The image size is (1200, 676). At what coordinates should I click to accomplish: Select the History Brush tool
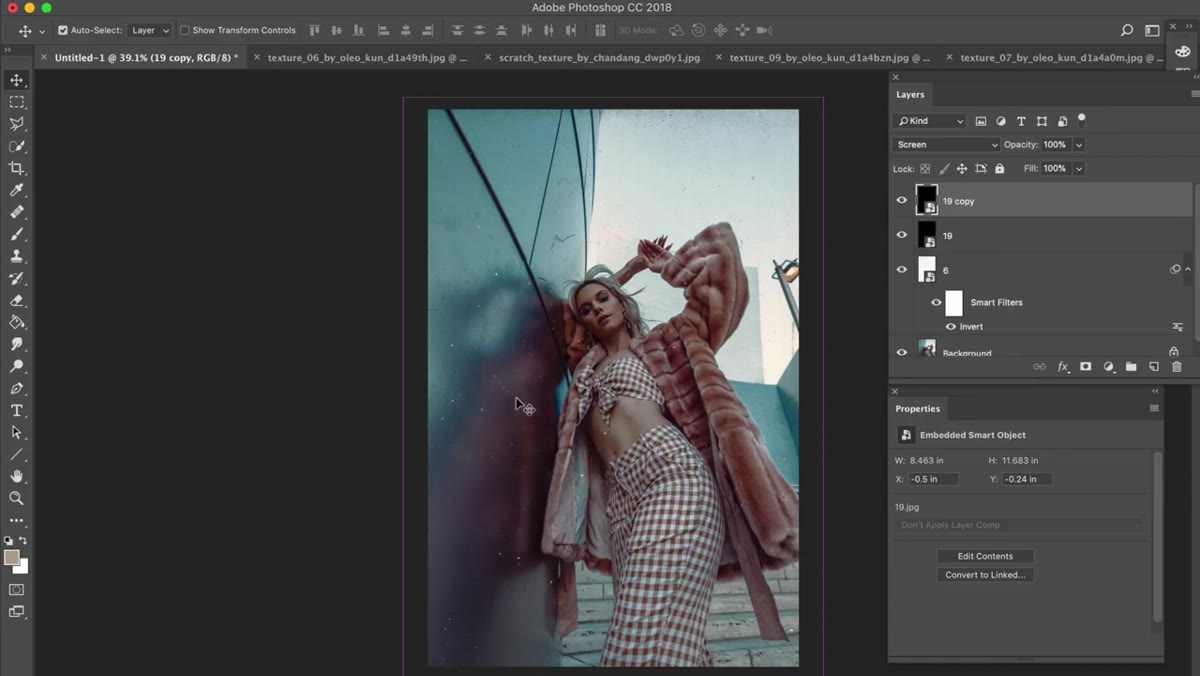(x=16, y=278)
